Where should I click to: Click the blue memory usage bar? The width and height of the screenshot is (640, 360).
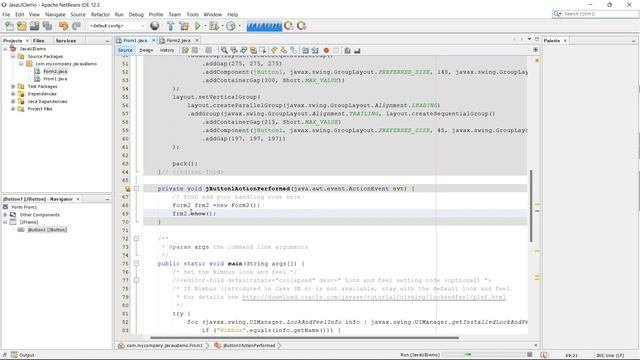[264, 26]
